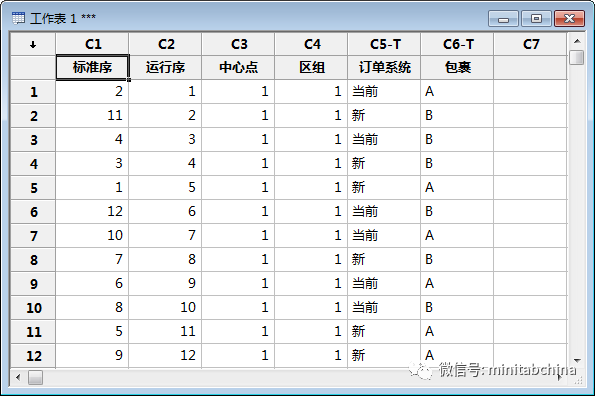Click 中心点 cell in row 11

(x=238, y=332)
